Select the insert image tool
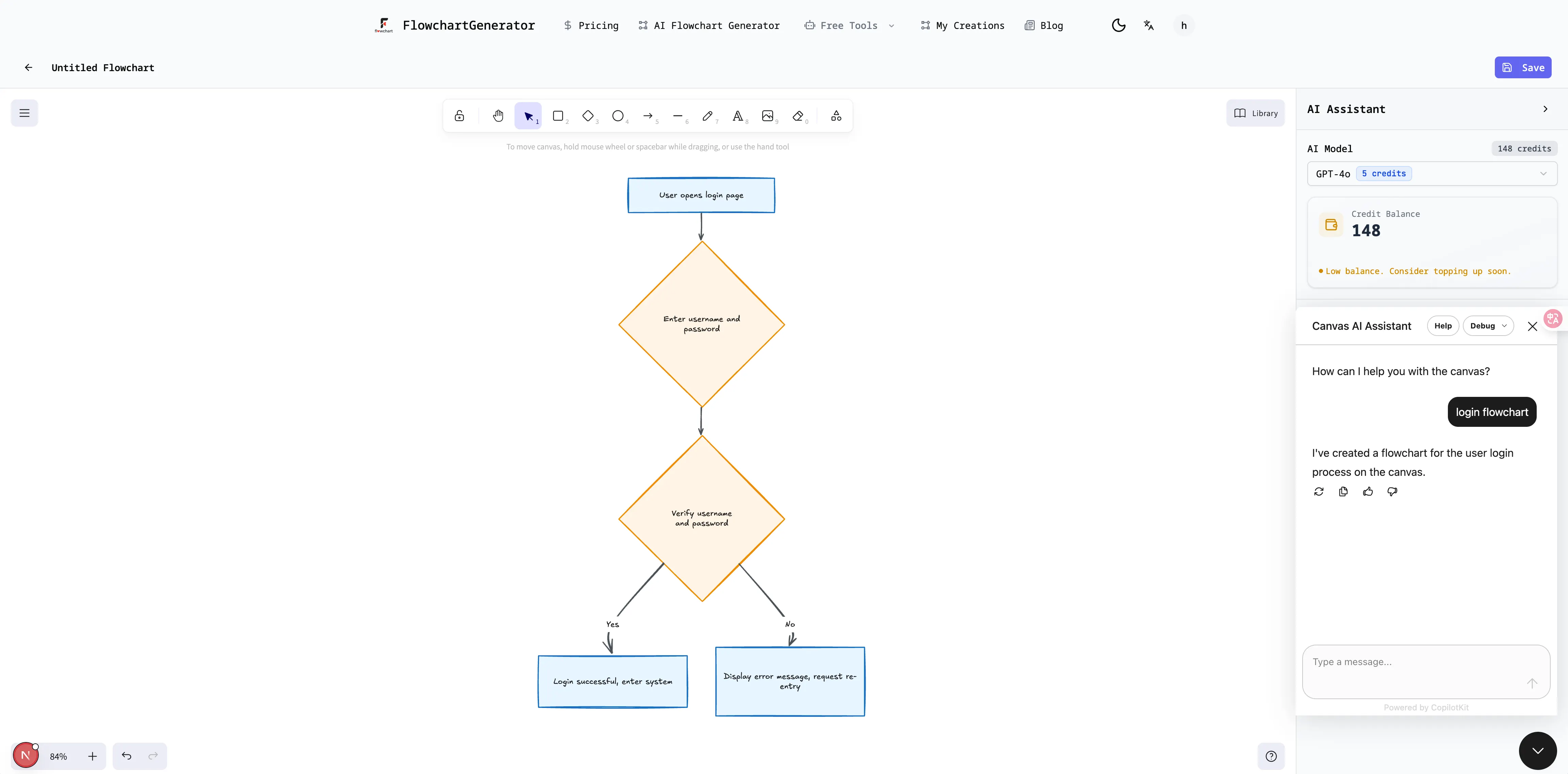The width and height of the screenshot is (1568, 774). pos(768,116)
